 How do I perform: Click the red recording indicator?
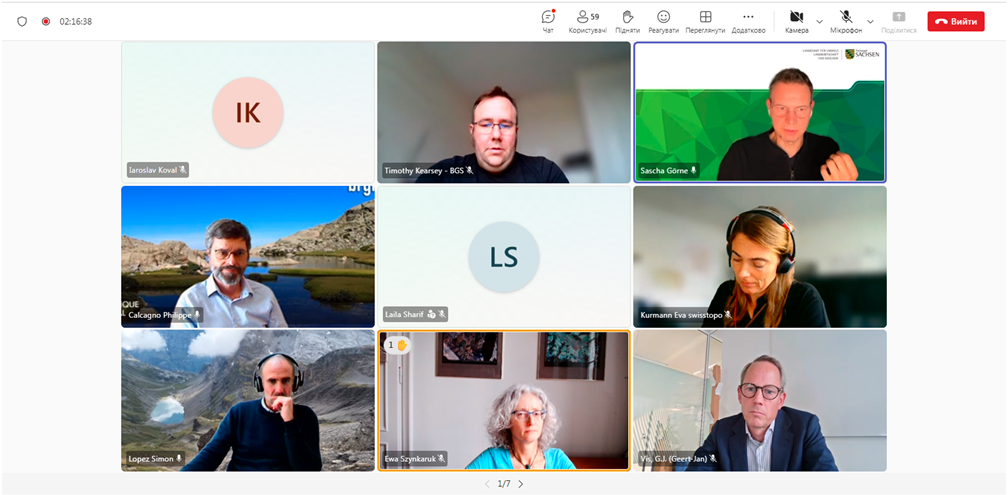pos(46,21)
